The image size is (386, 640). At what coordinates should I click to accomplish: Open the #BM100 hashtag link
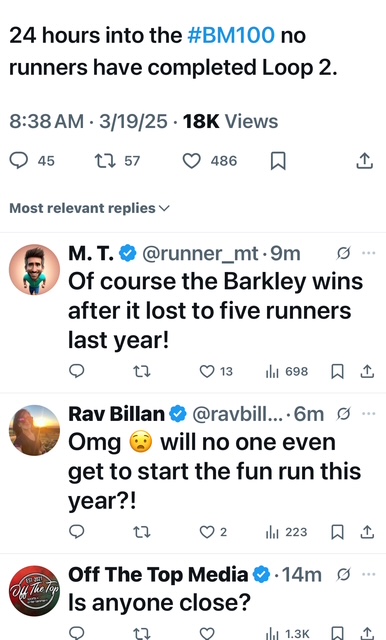(x=231, y=35)
